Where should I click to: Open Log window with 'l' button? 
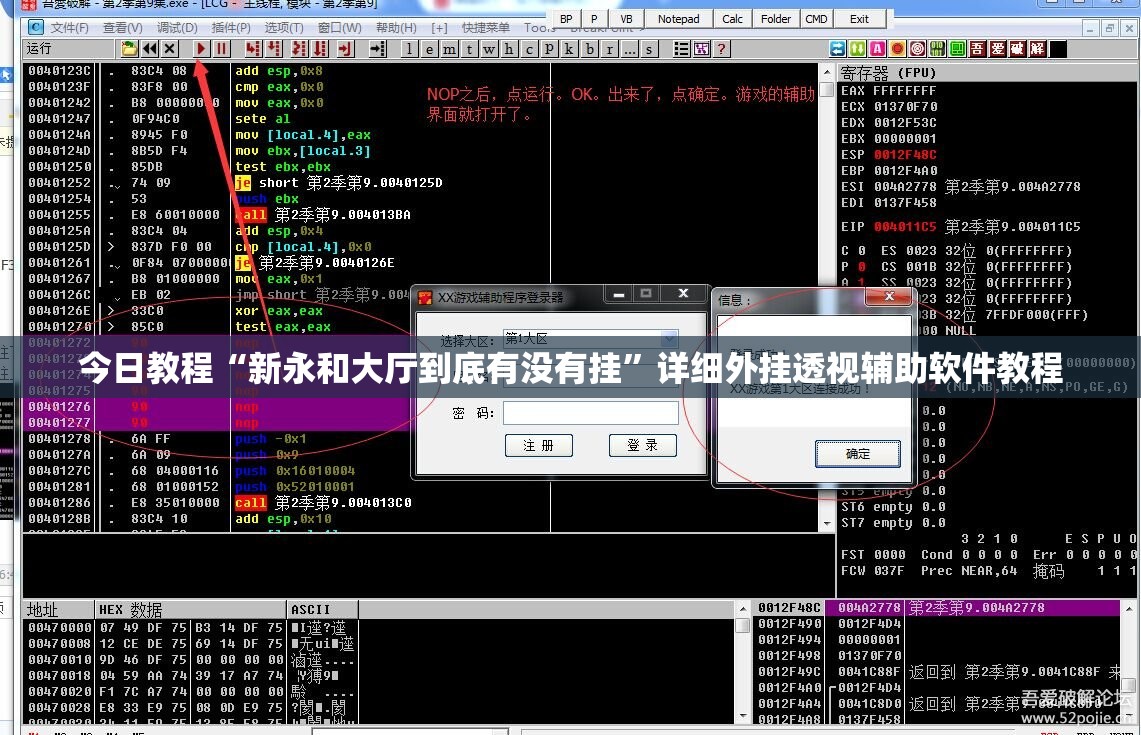409,49
